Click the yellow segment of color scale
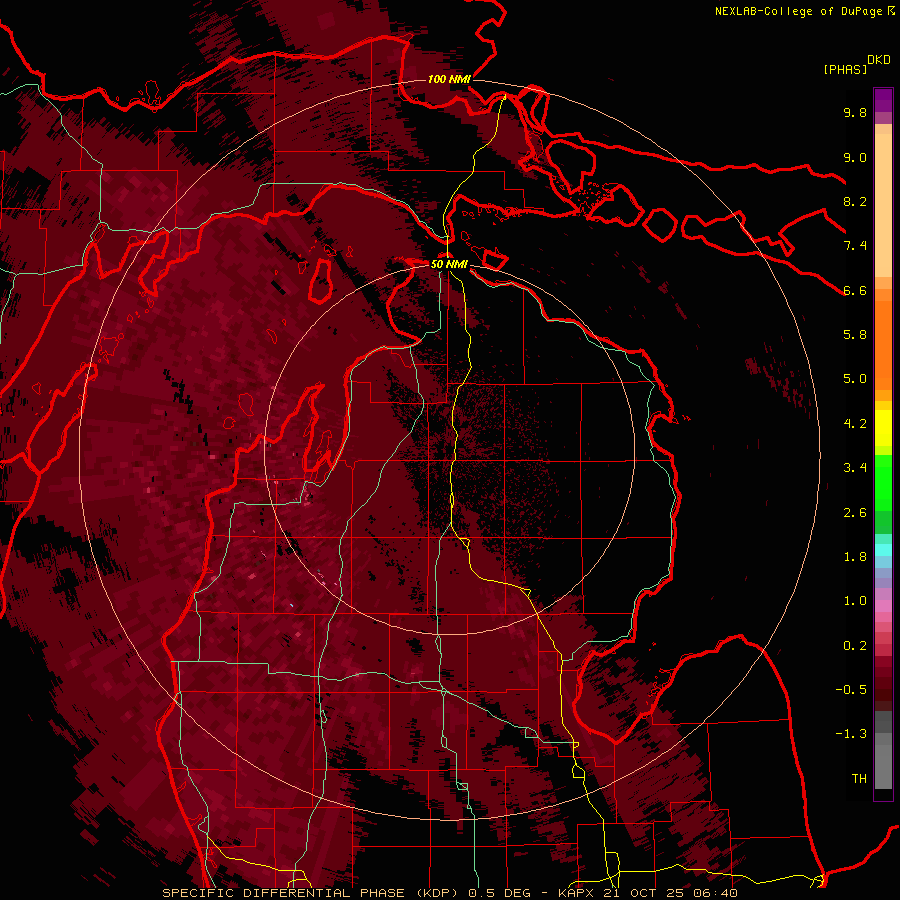This screenshot has width=900, height=900. pyautogui.click(x=883, y=428)
